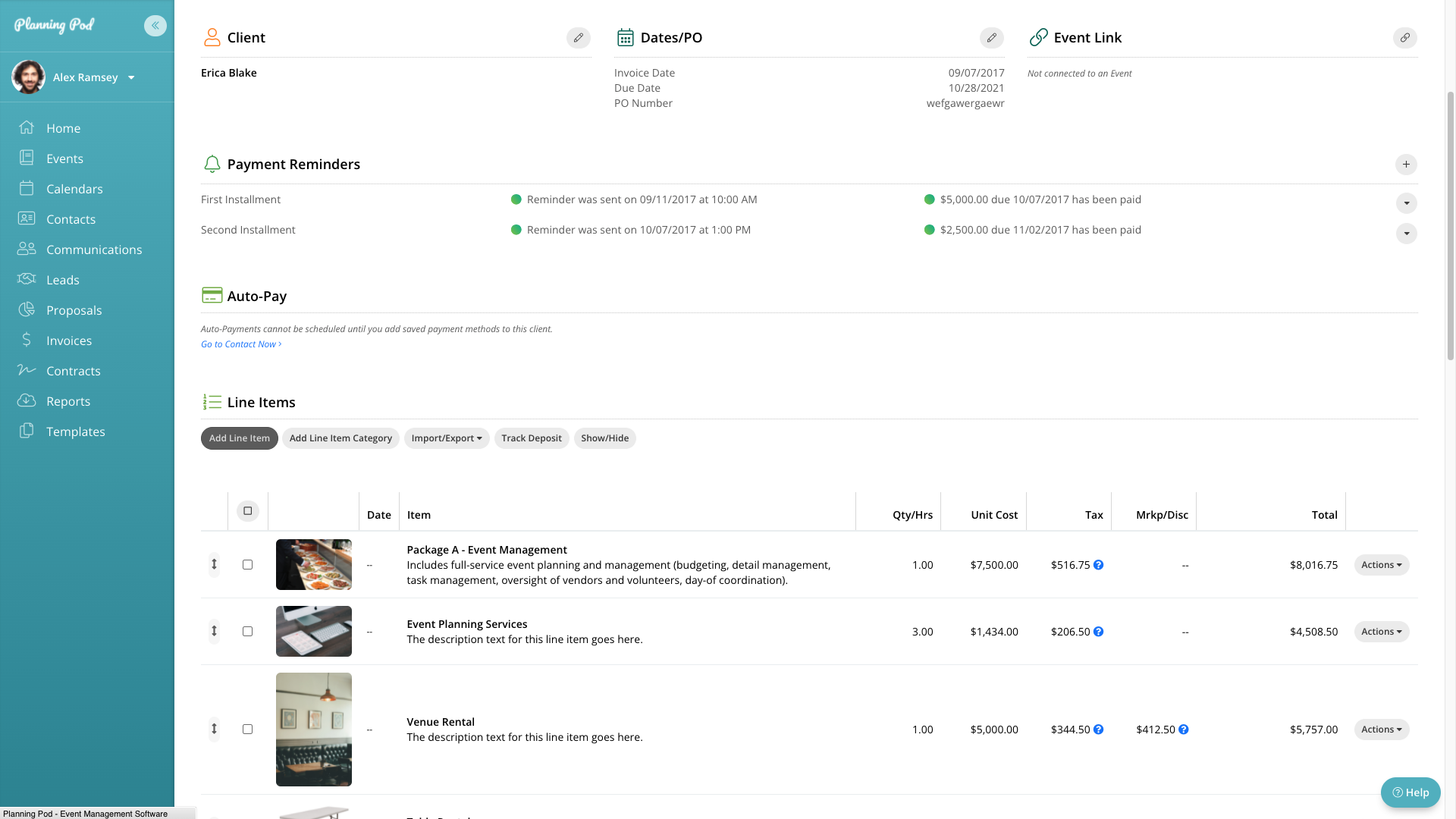Collapse the sidebar with double-chevron icon
This screenshot has height=819, width=1456.
[155, 26]
